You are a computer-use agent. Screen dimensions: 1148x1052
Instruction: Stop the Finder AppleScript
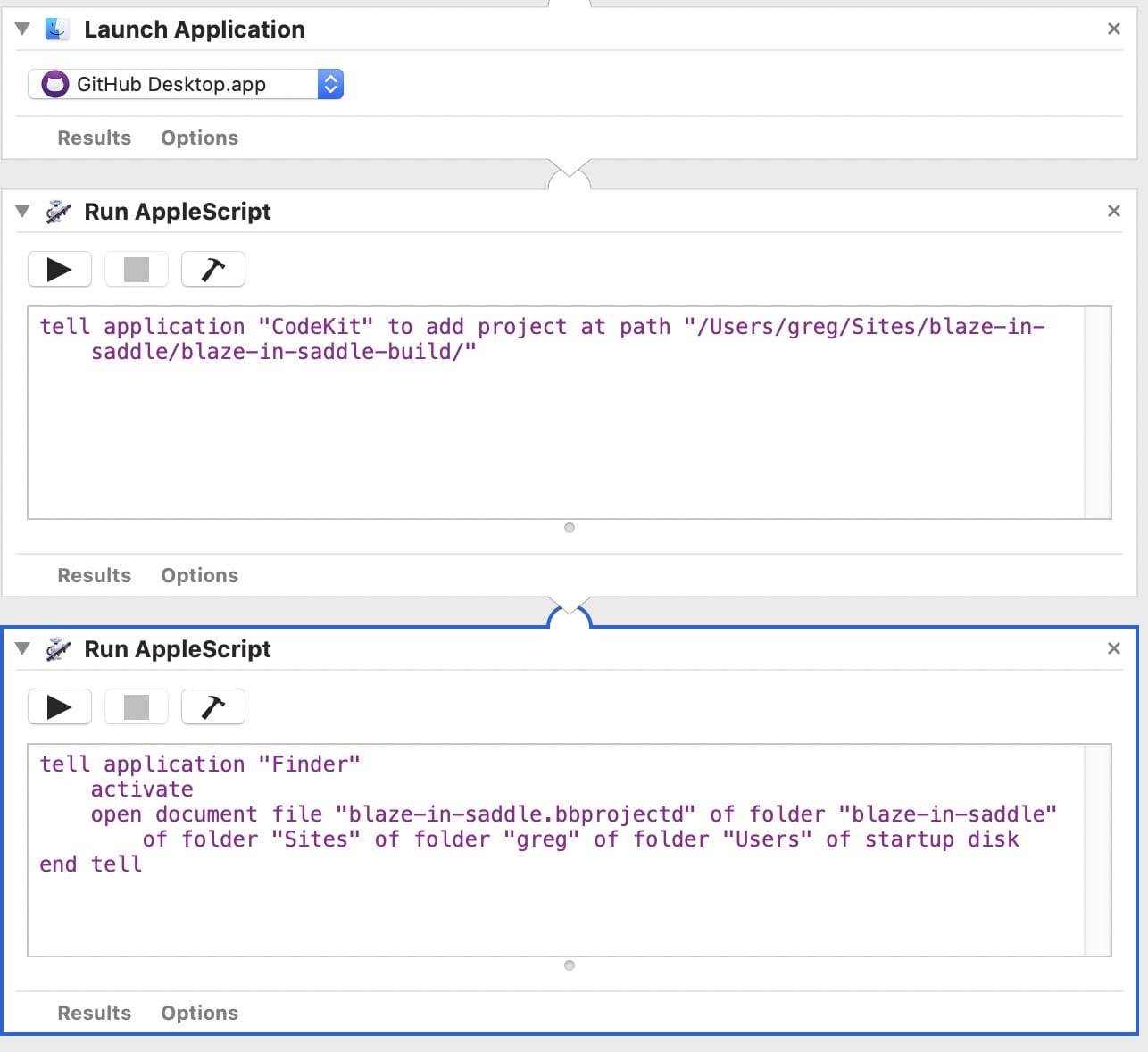137,706
